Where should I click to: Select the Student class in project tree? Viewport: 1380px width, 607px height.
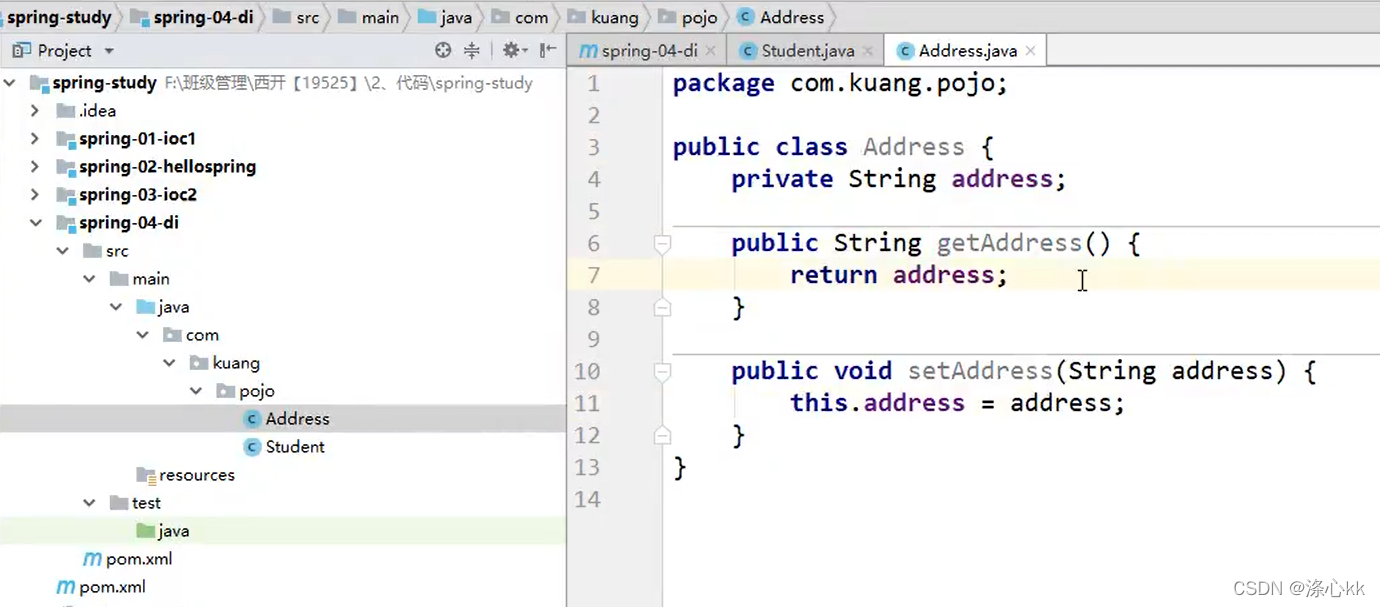point(285,447)
